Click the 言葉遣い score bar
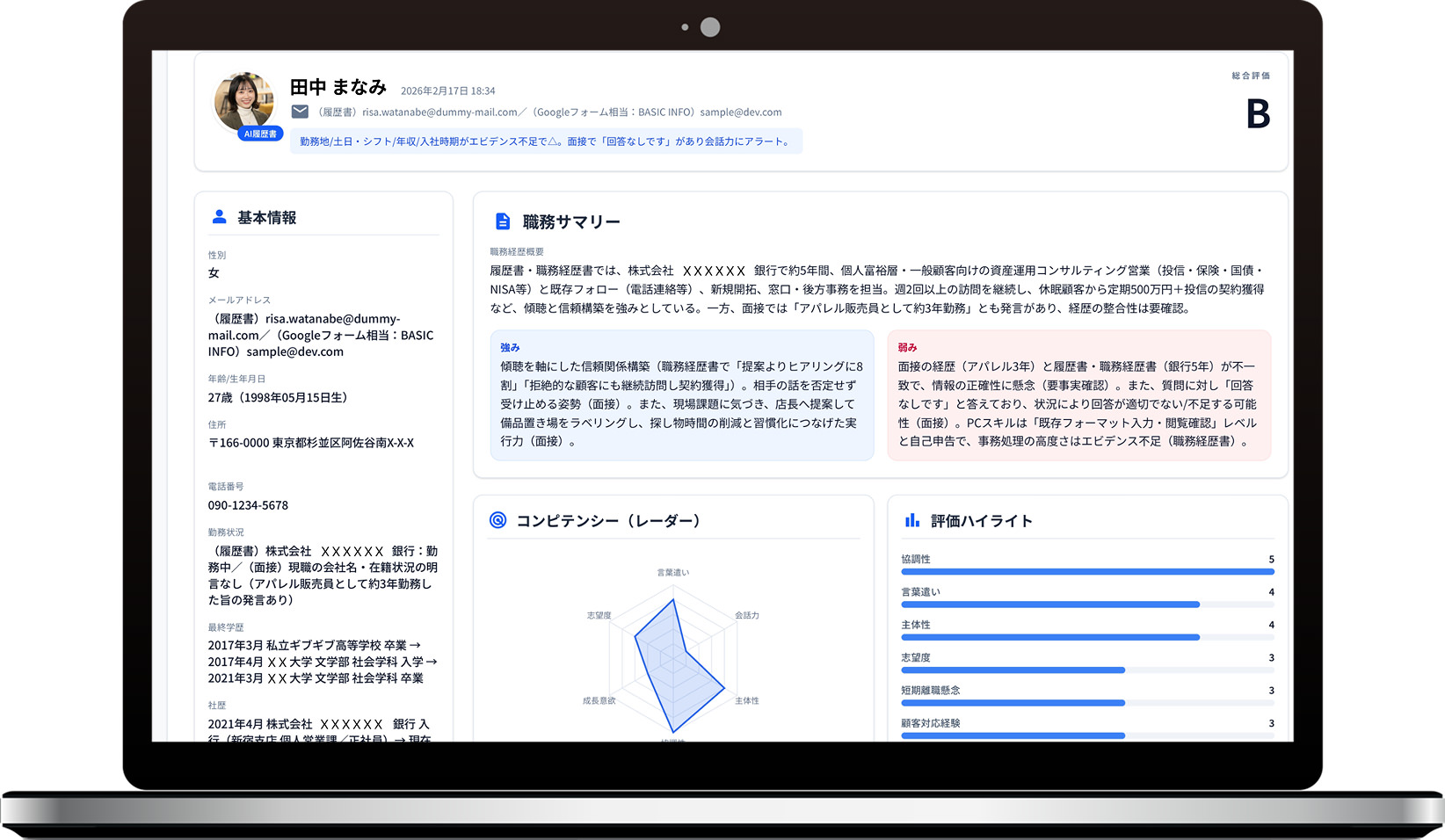The height and width of the screenshot is (840, 1445). [1086, 605]
